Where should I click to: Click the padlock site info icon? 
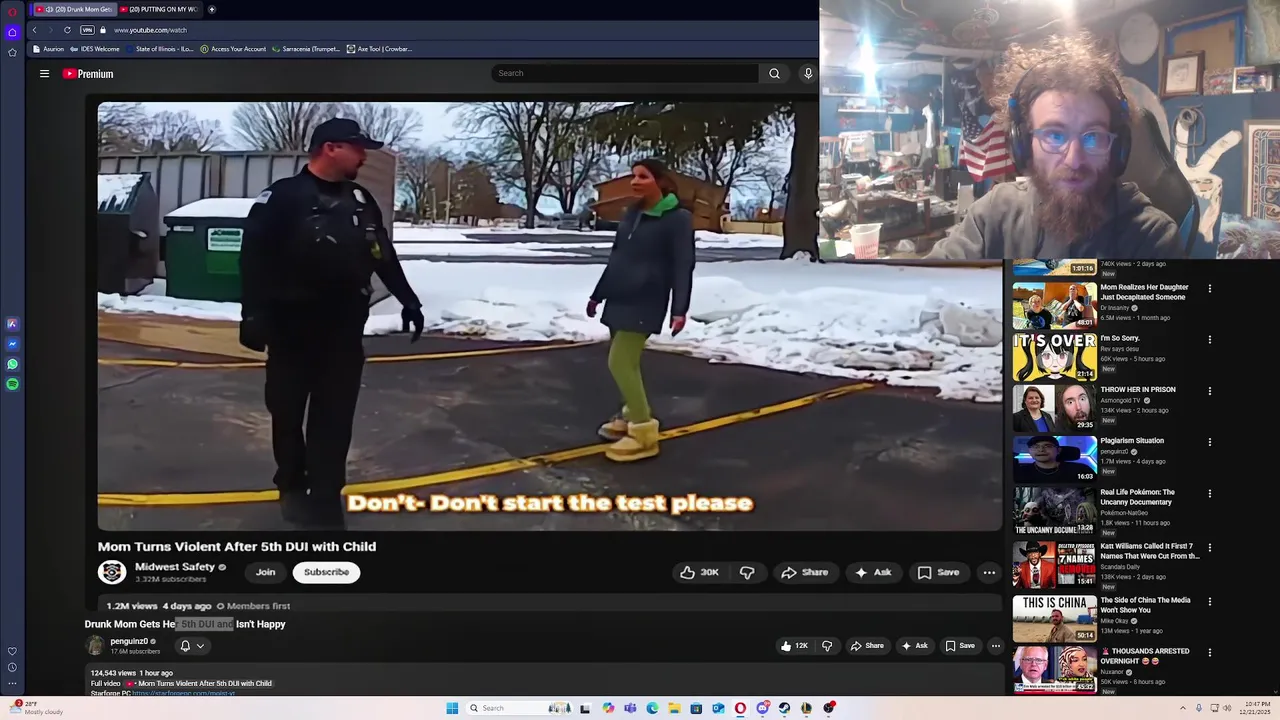(103, 30)
